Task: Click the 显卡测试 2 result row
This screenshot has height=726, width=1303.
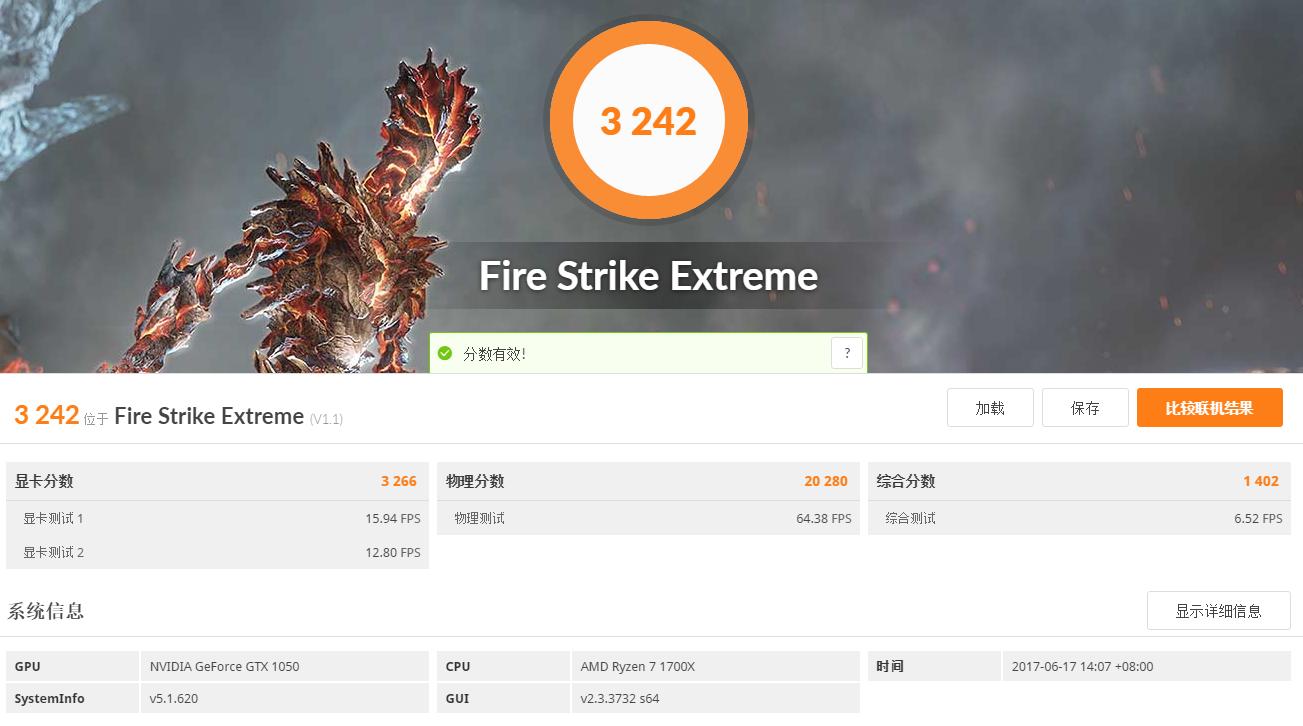Action: (217, 552)
